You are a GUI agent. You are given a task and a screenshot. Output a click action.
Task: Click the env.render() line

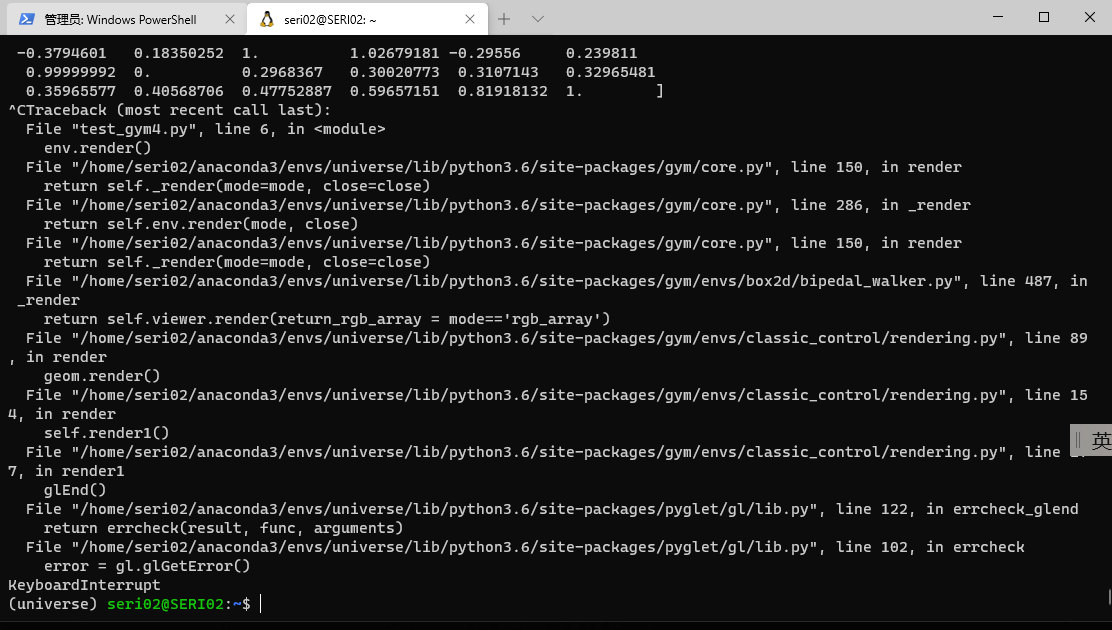(98, 148)
